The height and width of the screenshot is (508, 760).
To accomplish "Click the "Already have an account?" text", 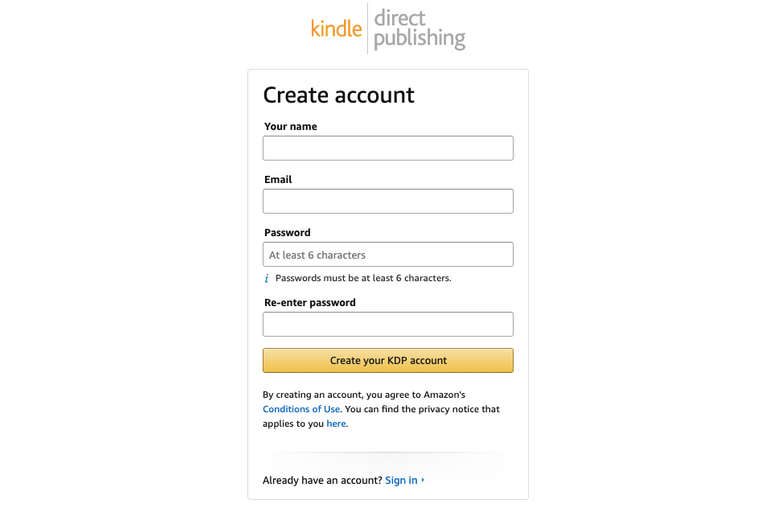I will pyautogui.click(x=322, y=481).
